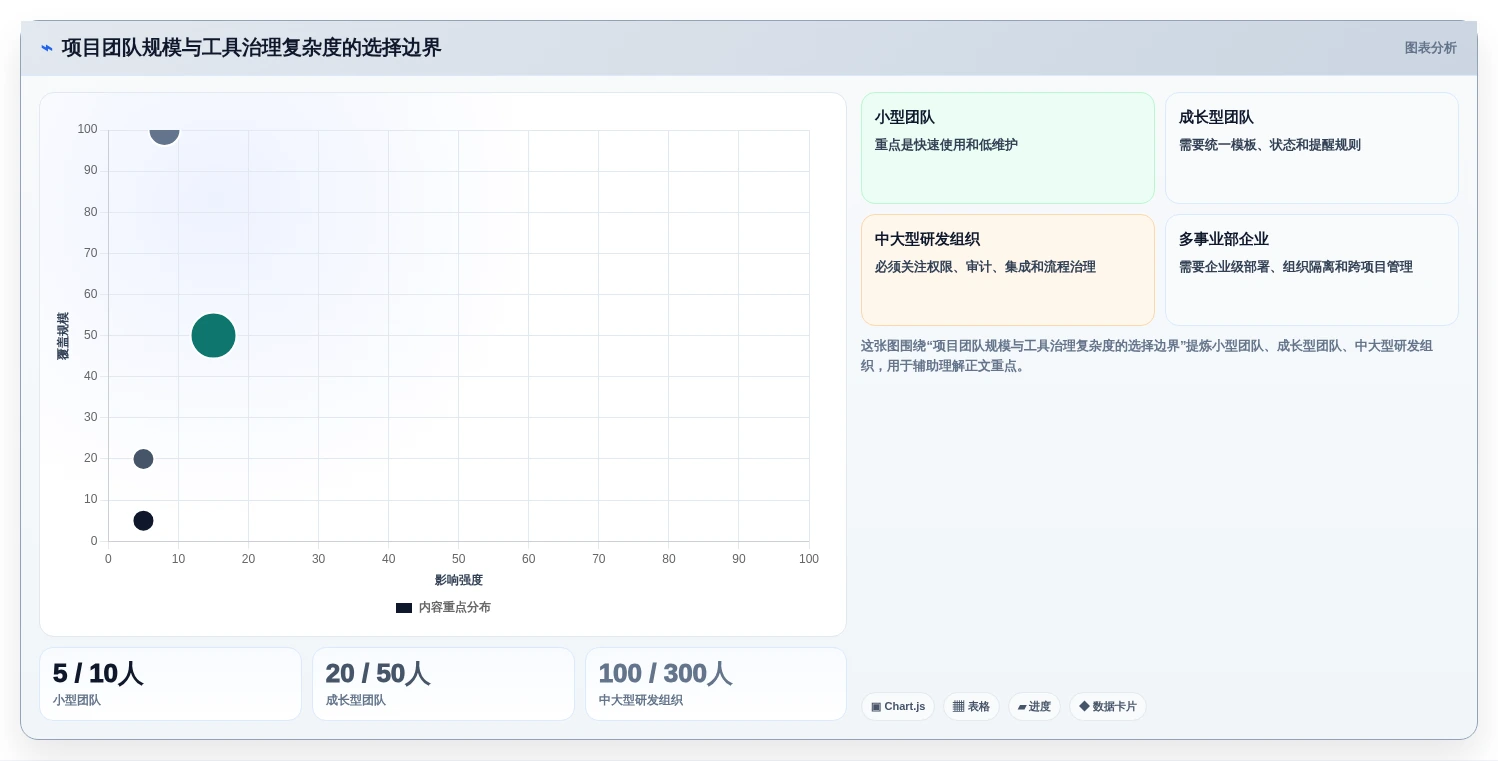Click the blue lightning icon beside the title
Screen dimensions: 1498x761
[47, 48]
